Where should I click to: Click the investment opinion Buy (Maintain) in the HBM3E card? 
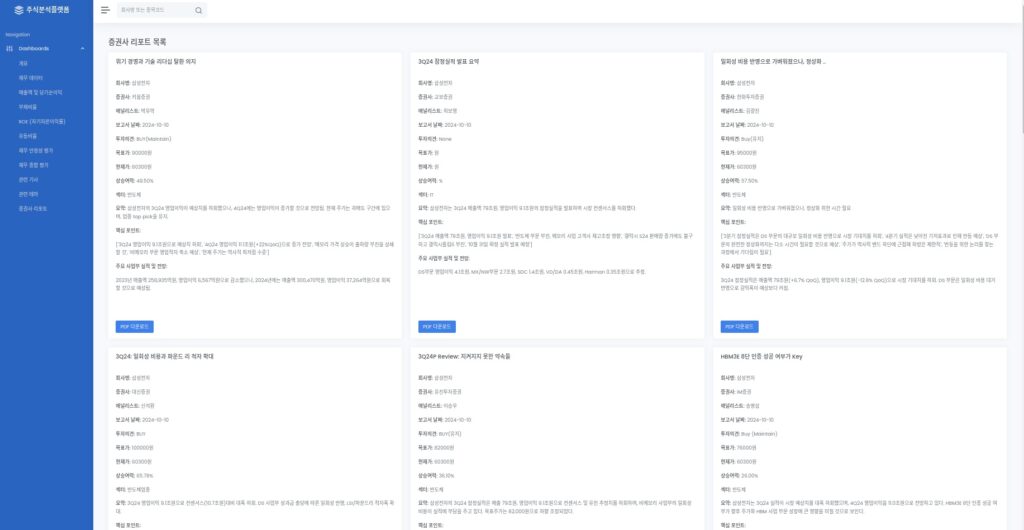[758, 433]
